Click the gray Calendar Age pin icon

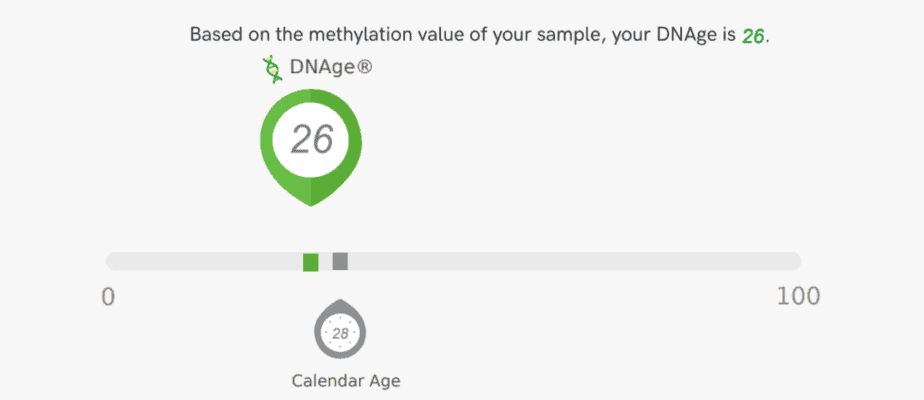339,329
